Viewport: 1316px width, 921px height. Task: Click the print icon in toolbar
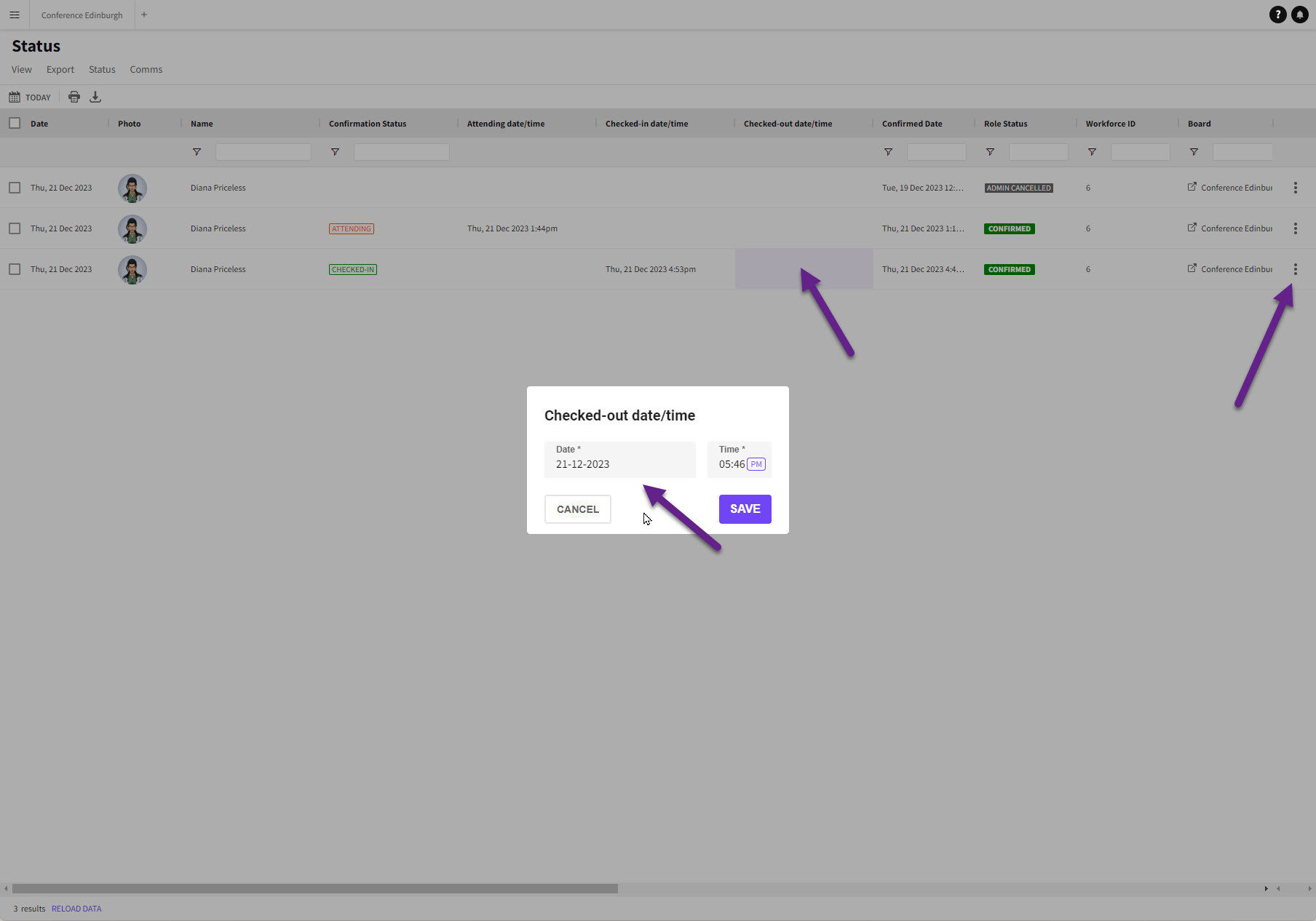(74, 97)
